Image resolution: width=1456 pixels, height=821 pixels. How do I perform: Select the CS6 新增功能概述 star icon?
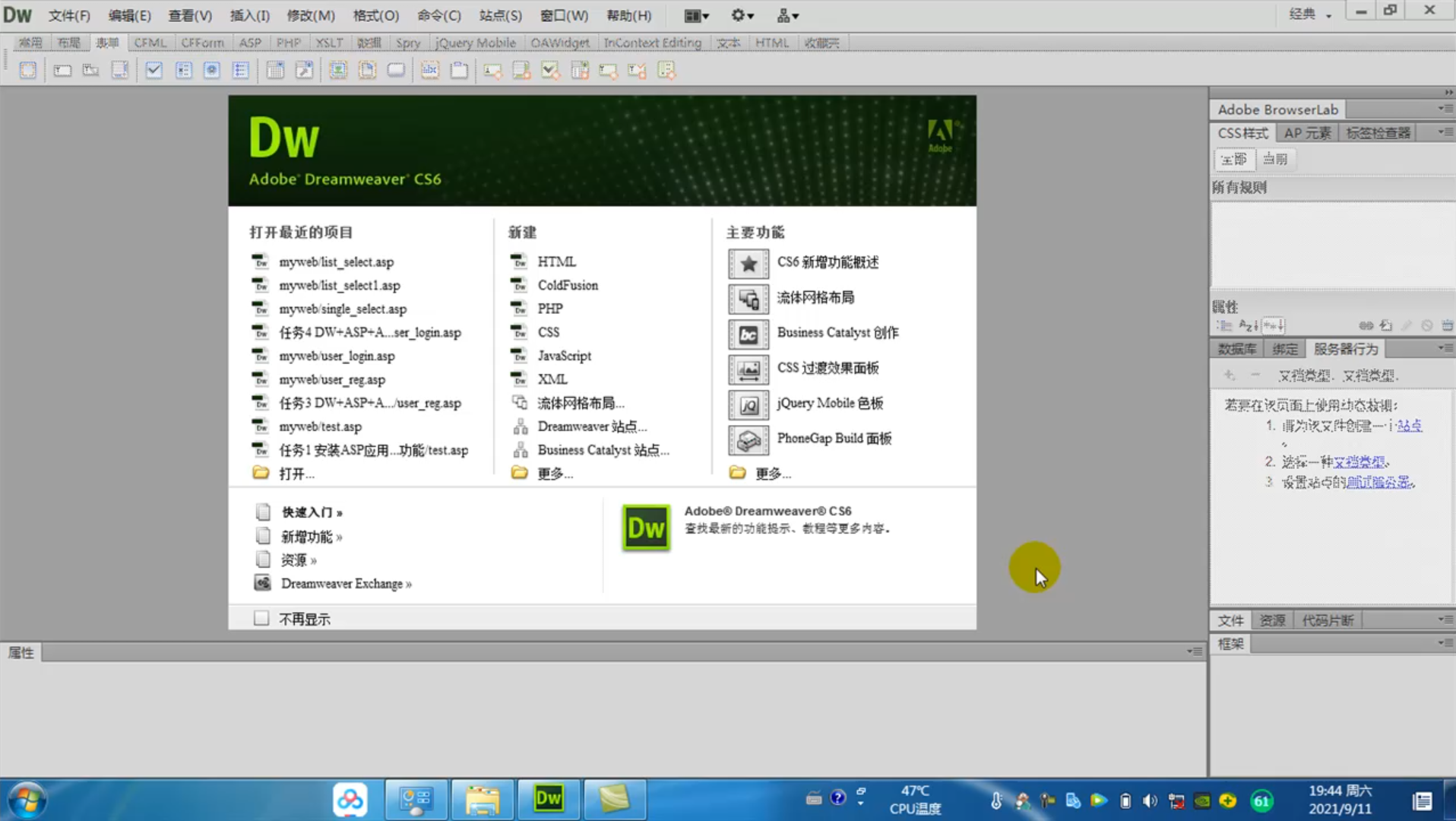coord(748,264)
